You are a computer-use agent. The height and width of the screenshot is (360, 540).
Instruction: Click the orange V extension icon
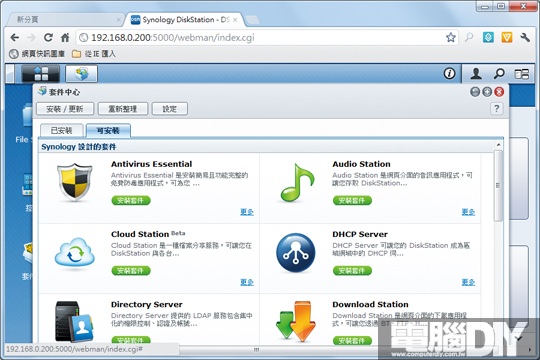pyautogui.click(x=507, y=37)
